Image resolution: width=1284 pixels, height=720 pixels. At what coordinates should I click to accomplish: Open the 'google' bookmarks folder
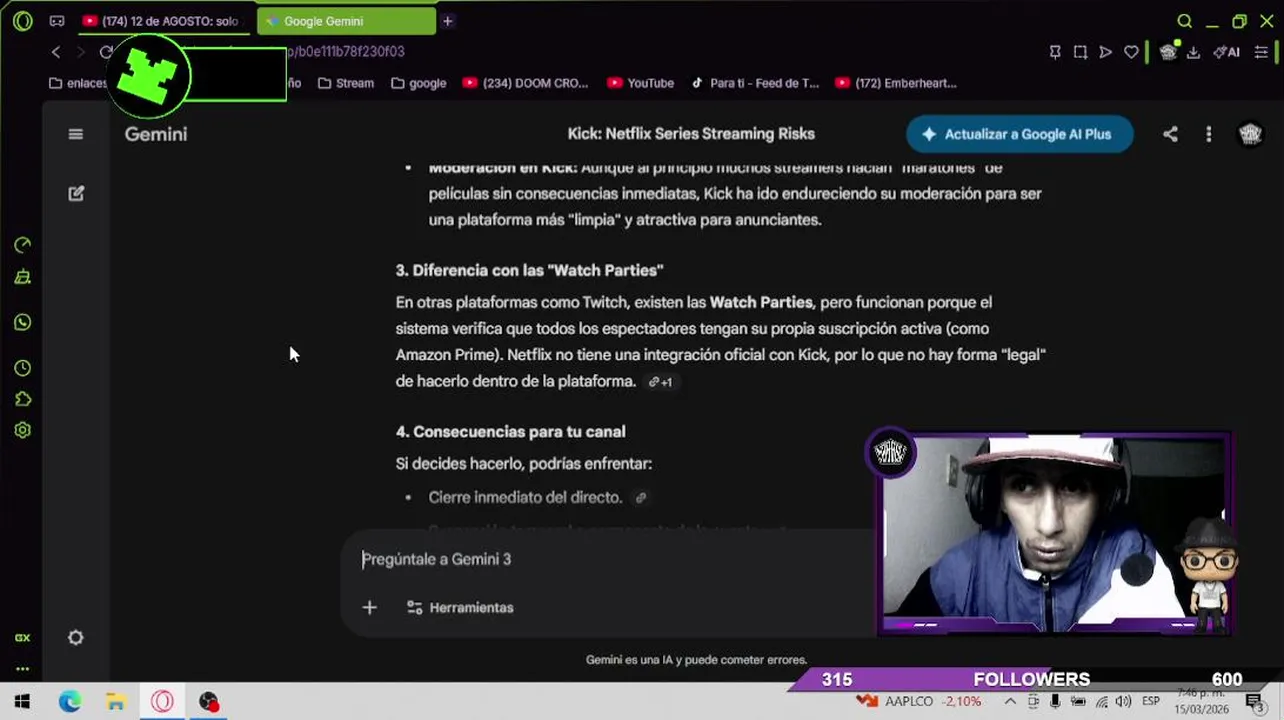coord(419,83)
